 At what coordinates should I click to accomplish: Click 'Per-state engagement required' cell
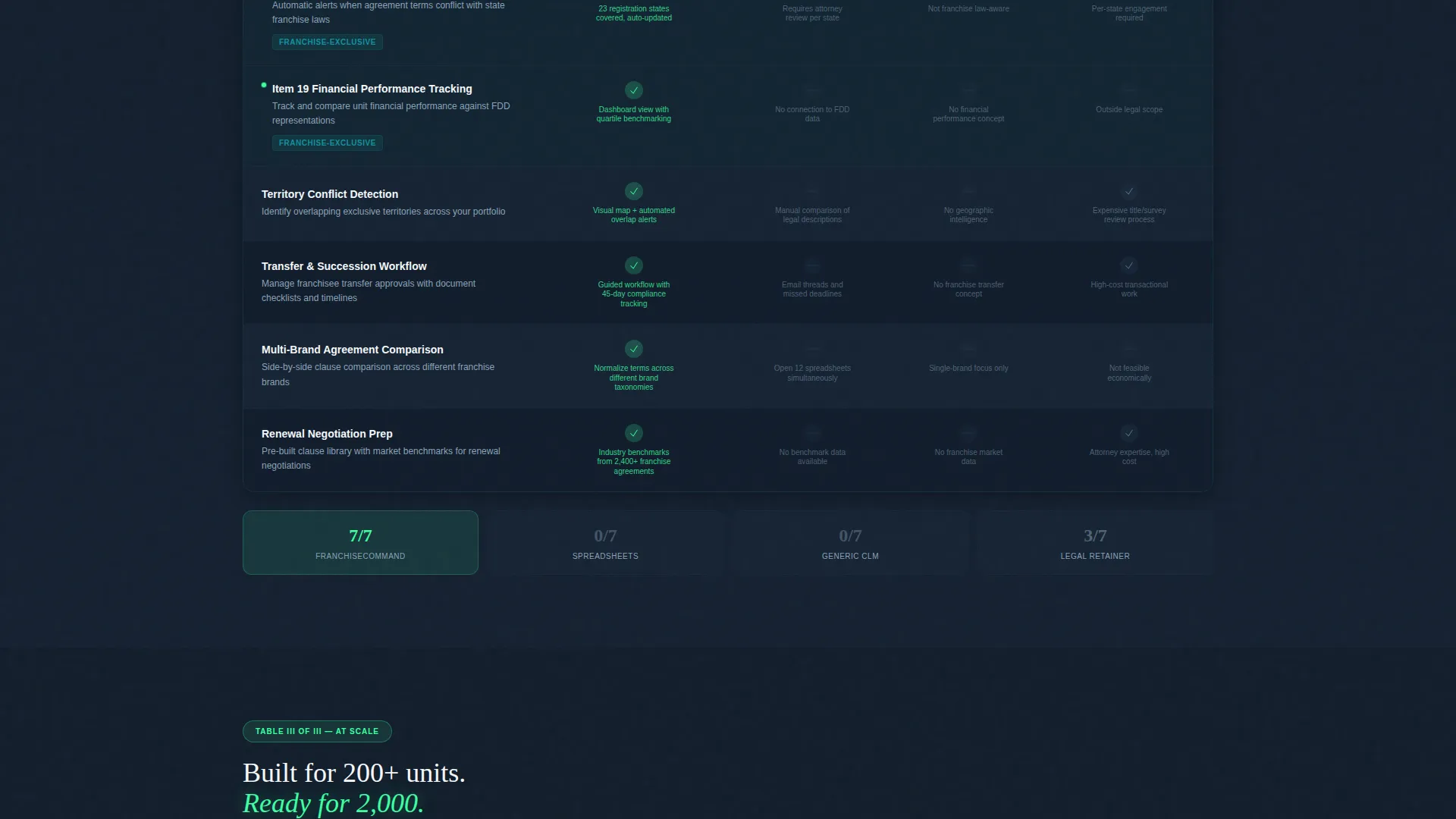pos(1129,13)
